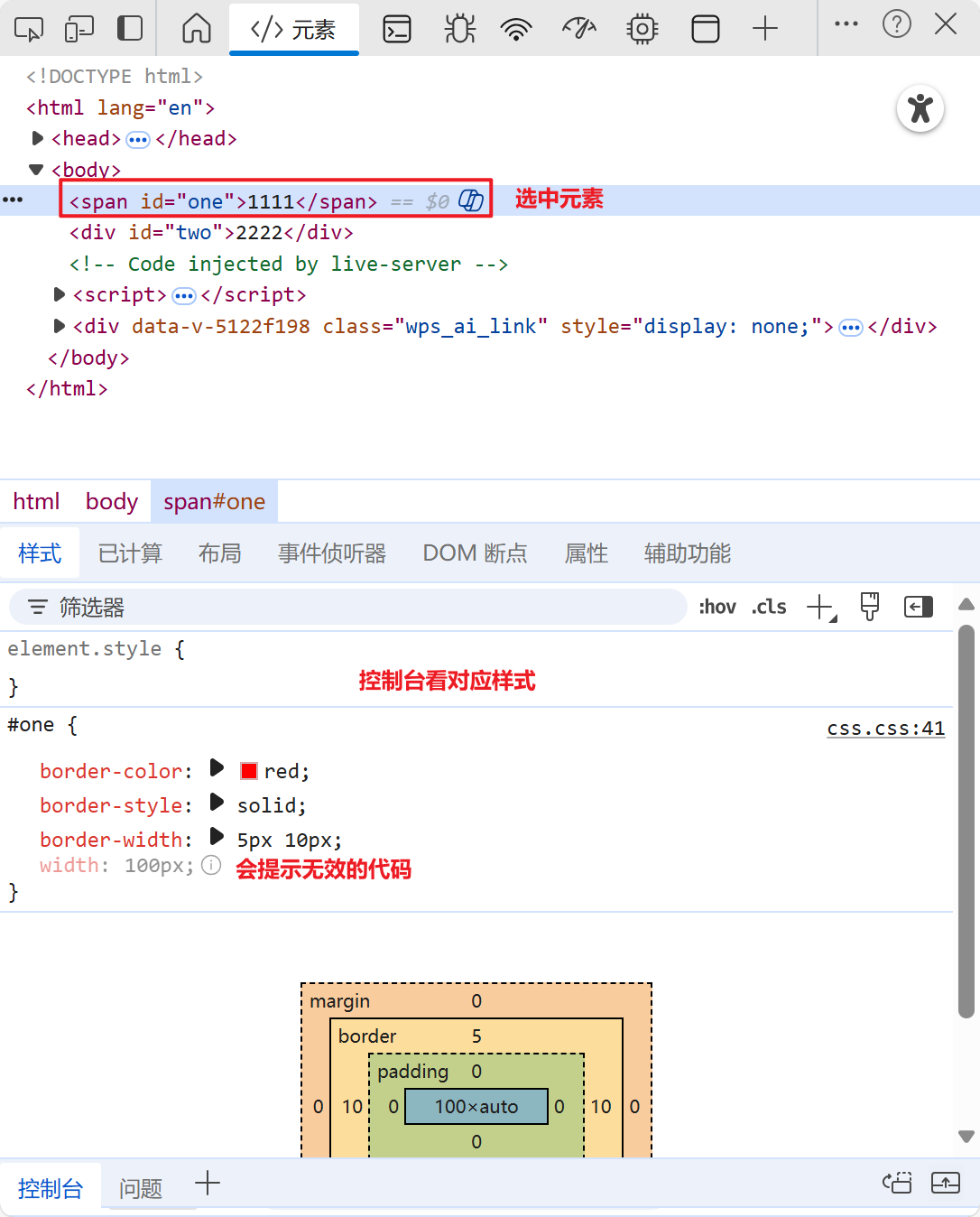This screenshot has width=980, height=1217.
Task: Open the Performance gauge icon
Action: pyautogui.click(x=579, y=29)
